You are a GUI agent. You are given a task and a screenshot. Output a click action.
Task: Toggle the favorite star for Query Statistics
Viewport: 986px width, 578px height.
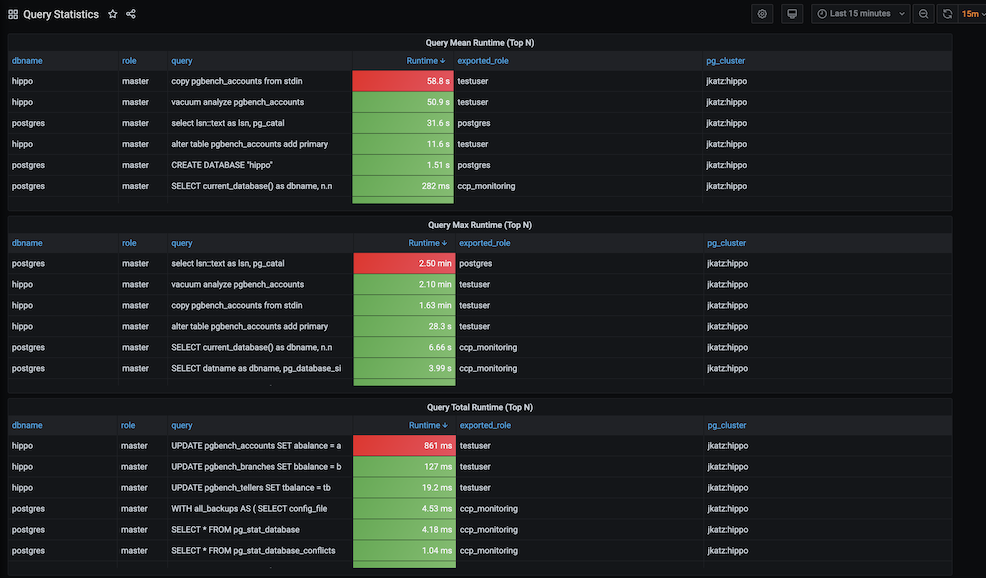coord(111,14)
